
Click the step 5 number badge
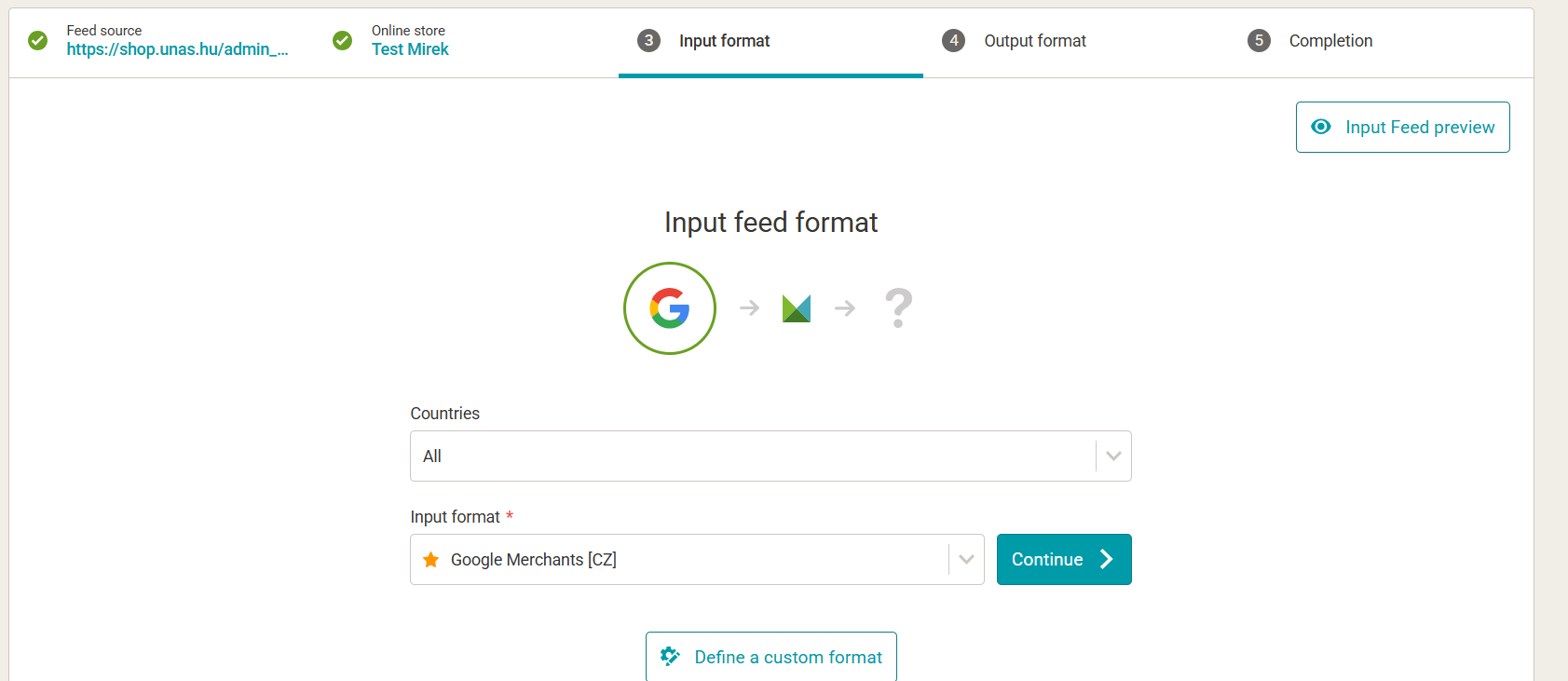(x=1259, y=40)
